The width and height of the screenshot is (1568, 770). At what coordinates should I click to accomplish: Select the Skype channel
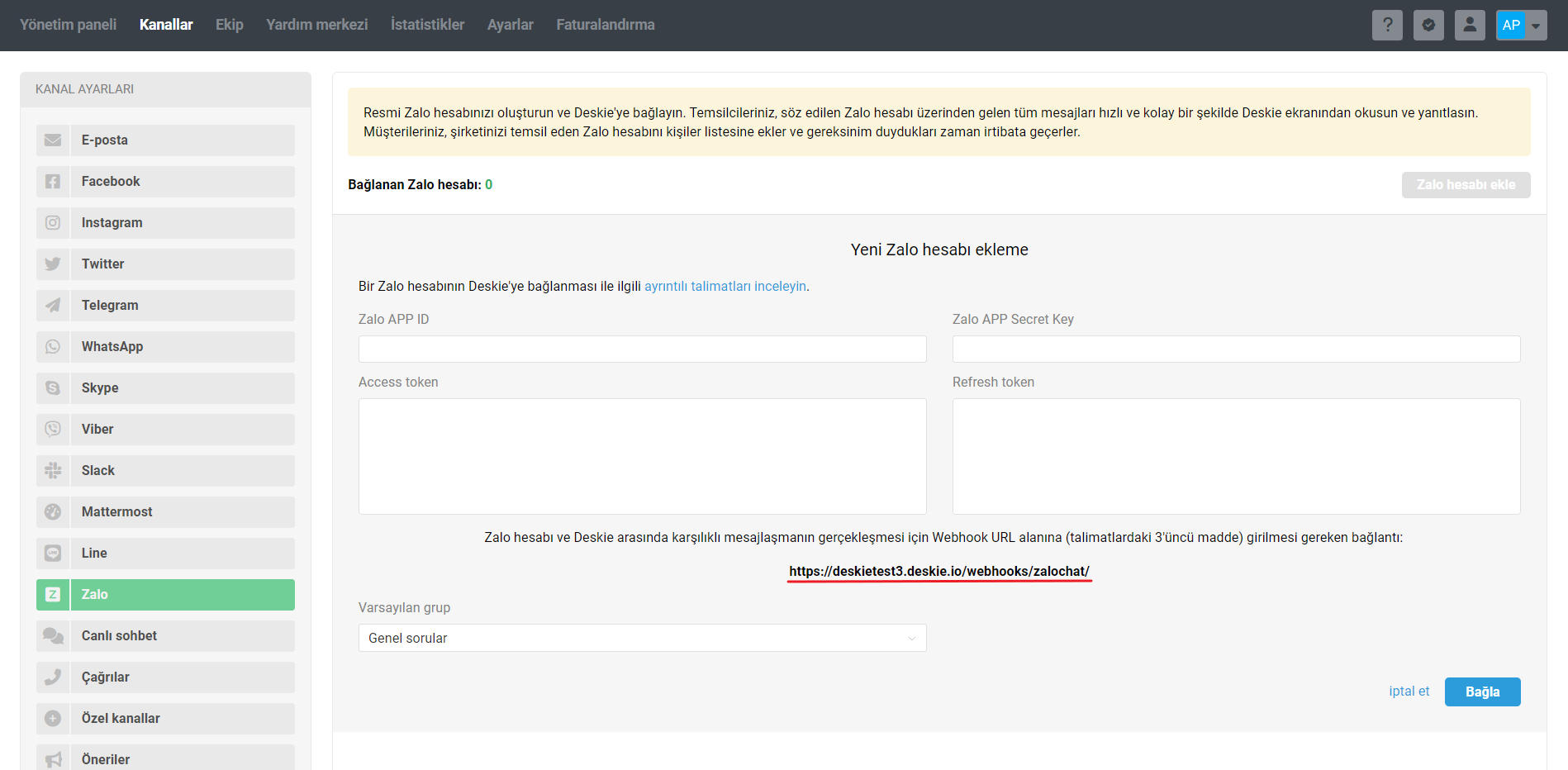click(165, 388)
